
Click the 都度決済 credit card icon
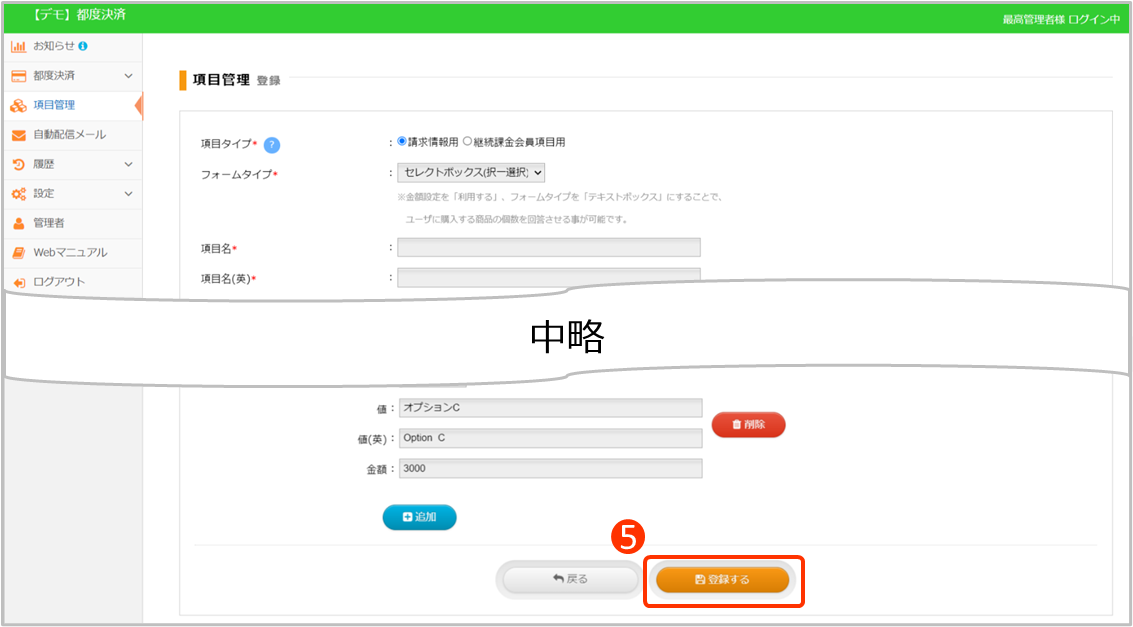point(18,76)
